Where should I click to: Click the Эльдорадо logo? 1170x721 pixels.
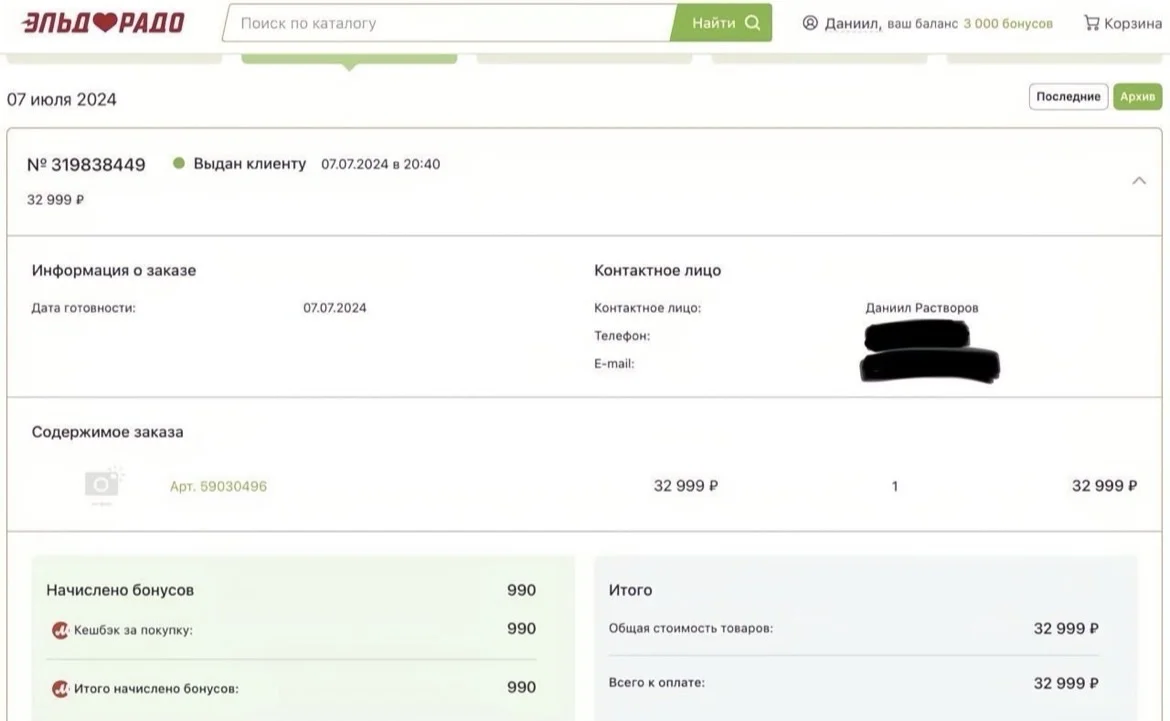coord(103,22)
